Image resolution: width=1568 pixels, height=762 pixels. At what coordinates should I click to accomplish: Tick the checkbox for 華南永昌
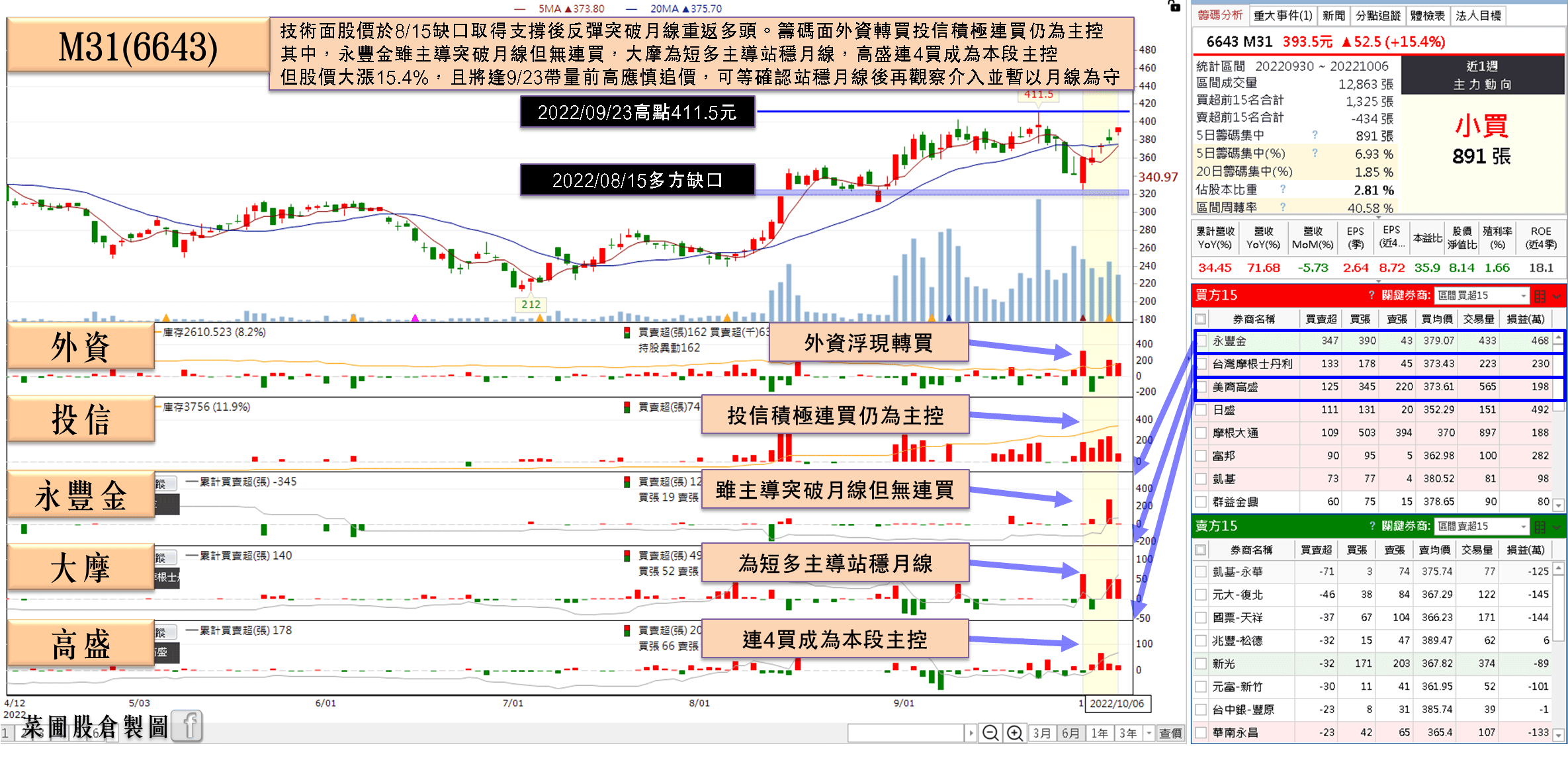[x=1201, y=733]
